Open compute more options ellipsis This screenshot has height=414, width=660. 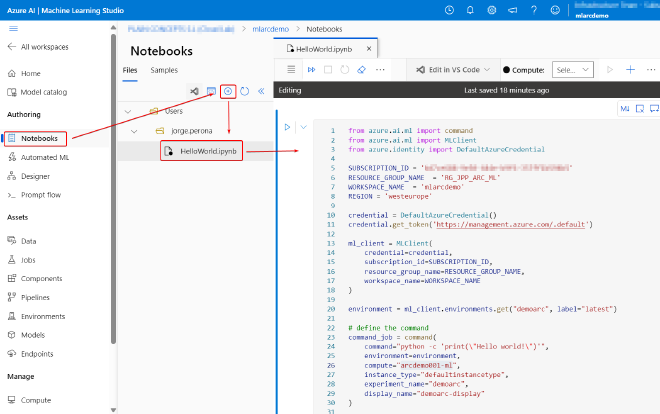[x=651, y=69]
